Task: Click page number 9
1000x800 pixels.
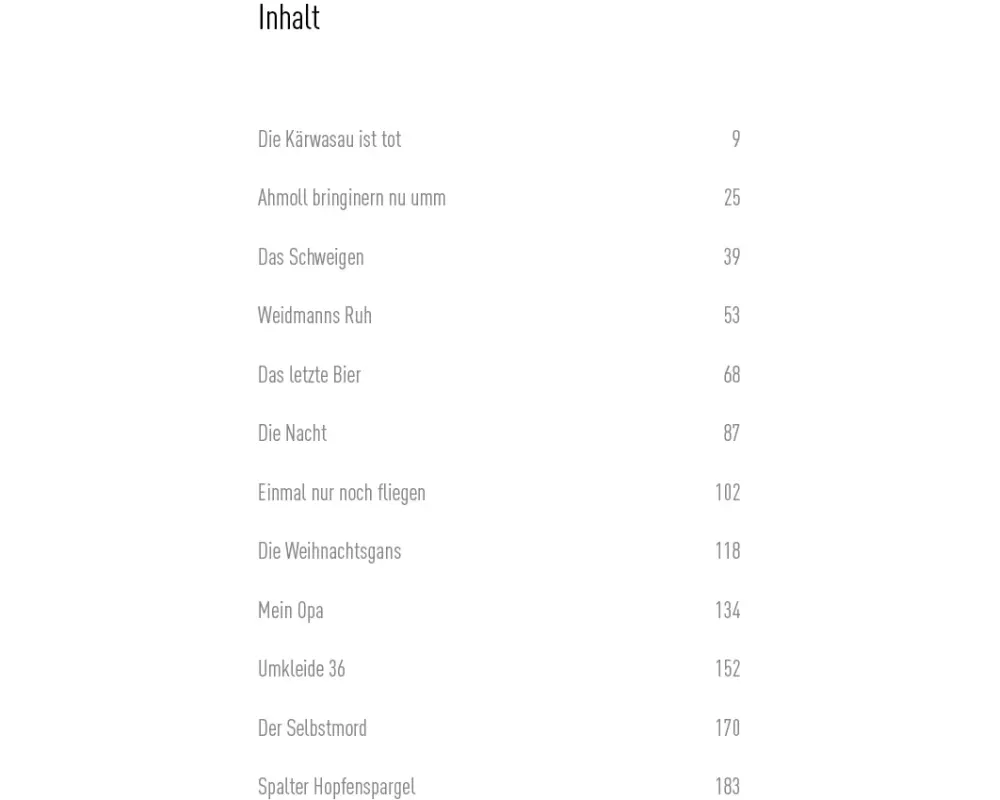Action: coord(736,139)
